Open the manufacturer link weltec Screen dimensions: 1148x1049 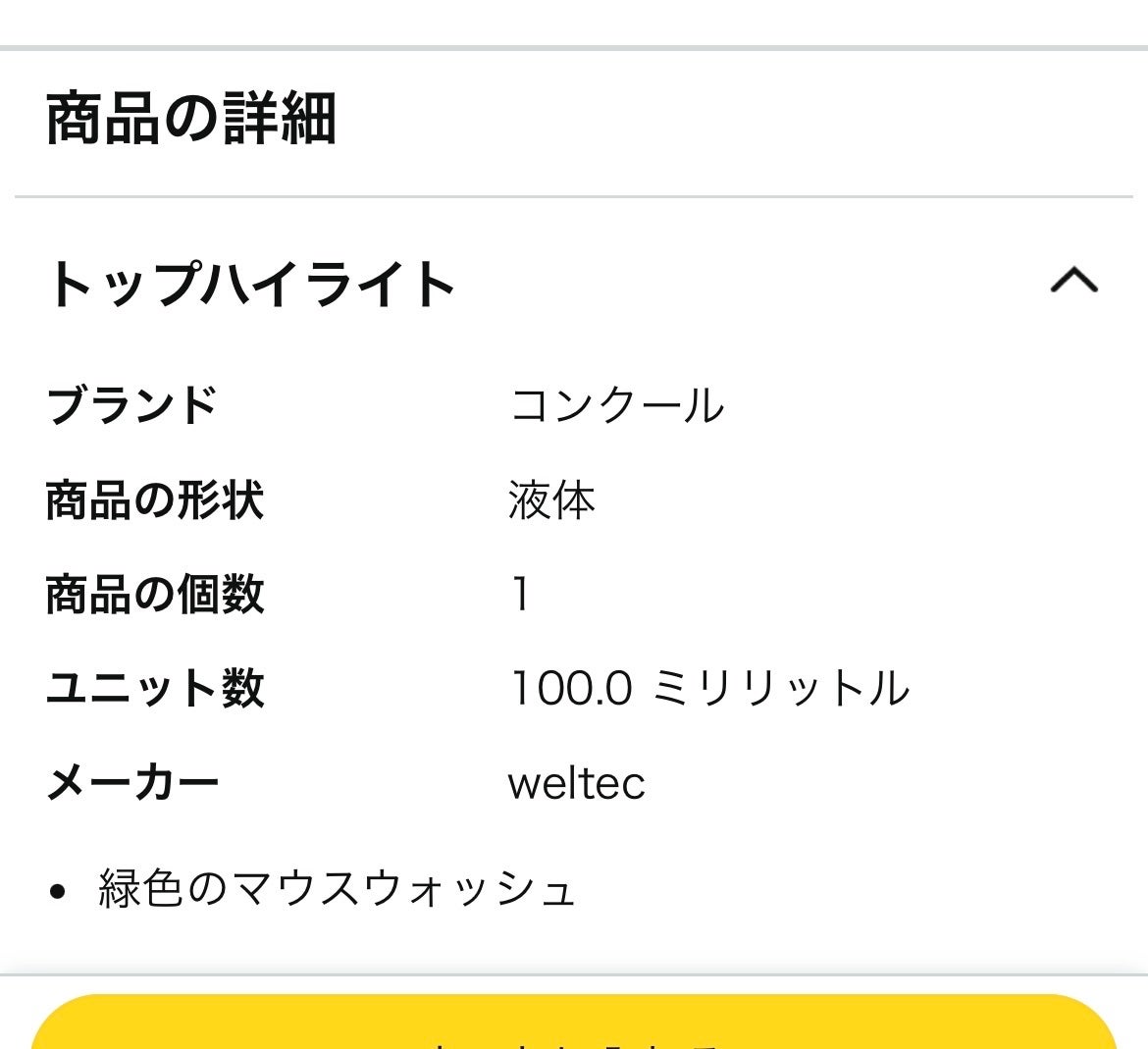(x=575, y=783)
